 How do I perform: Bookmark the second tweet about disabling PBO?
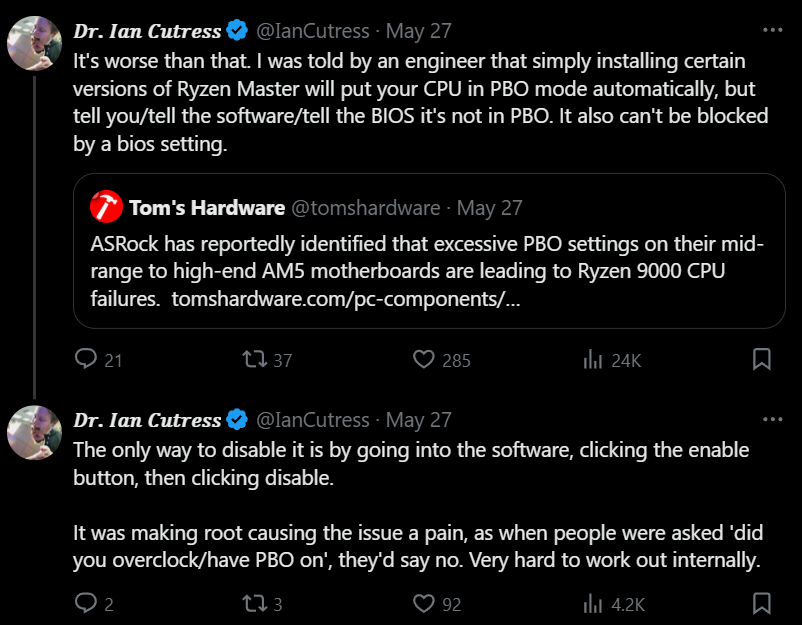pyautogui.click(x=762, y=603)
